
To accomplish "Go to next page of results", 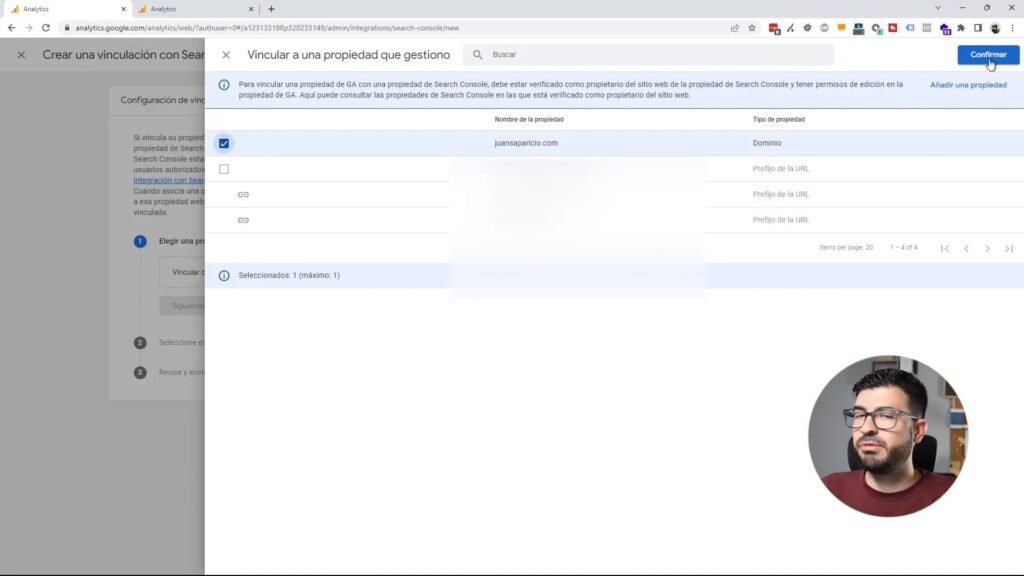I will point(987,248).
